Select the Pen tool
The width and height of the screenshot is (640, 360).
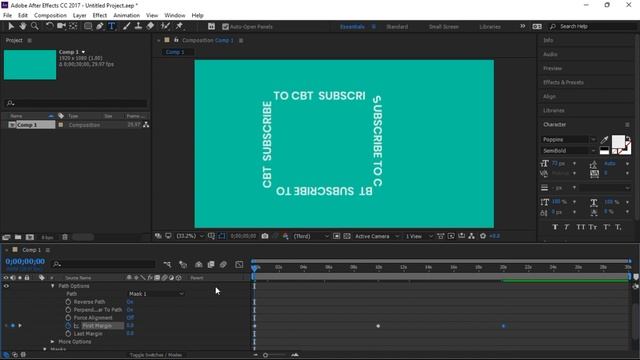tap(100, 26)
